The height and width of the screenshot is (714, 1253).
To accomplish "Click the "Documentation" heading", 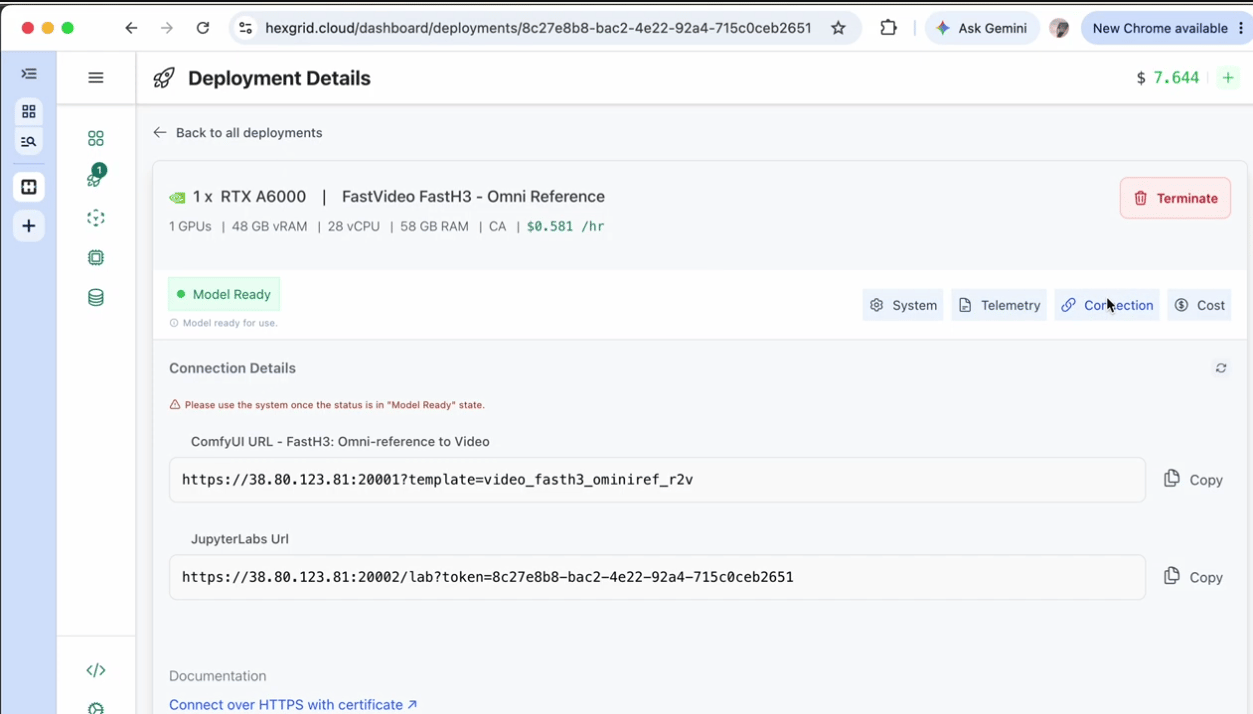I will tap(218, 676).
